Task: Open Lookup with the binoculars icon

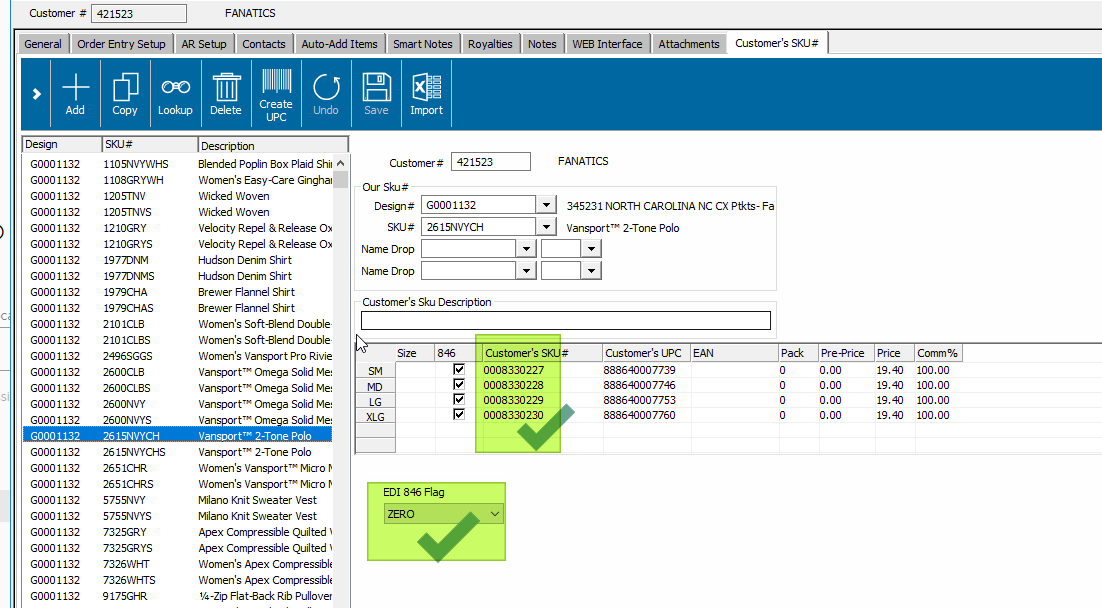Action: [175, 93]
